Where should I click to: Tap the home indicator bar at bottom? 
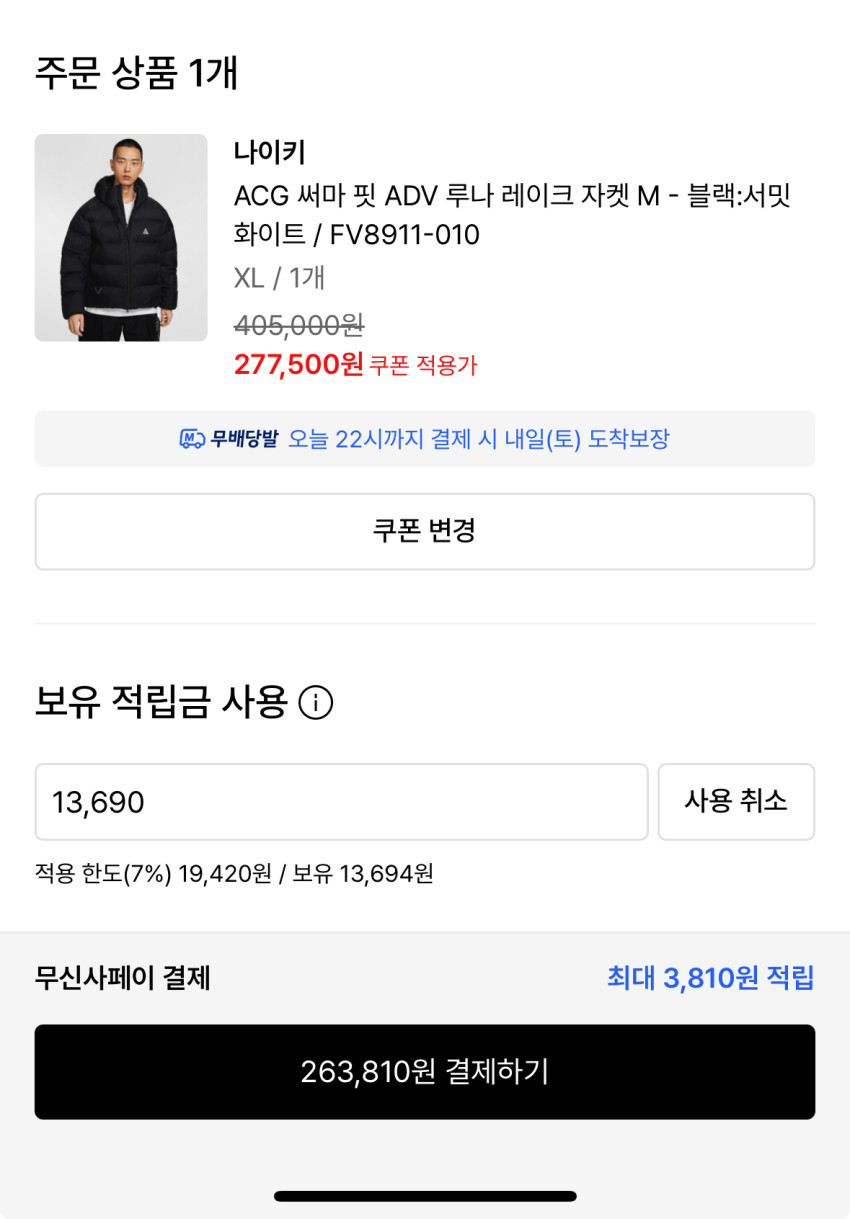pyautogui.click(x=425, y=1196)
